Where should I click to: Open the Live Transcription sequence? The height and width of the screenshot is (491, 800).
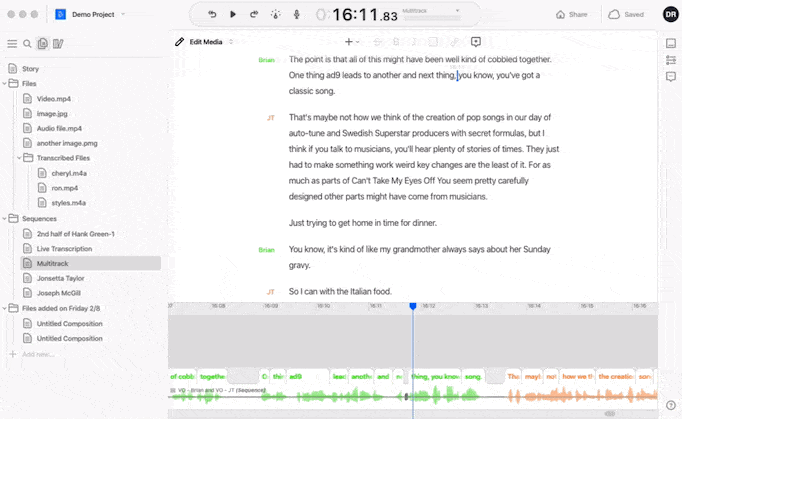(64, 249)
